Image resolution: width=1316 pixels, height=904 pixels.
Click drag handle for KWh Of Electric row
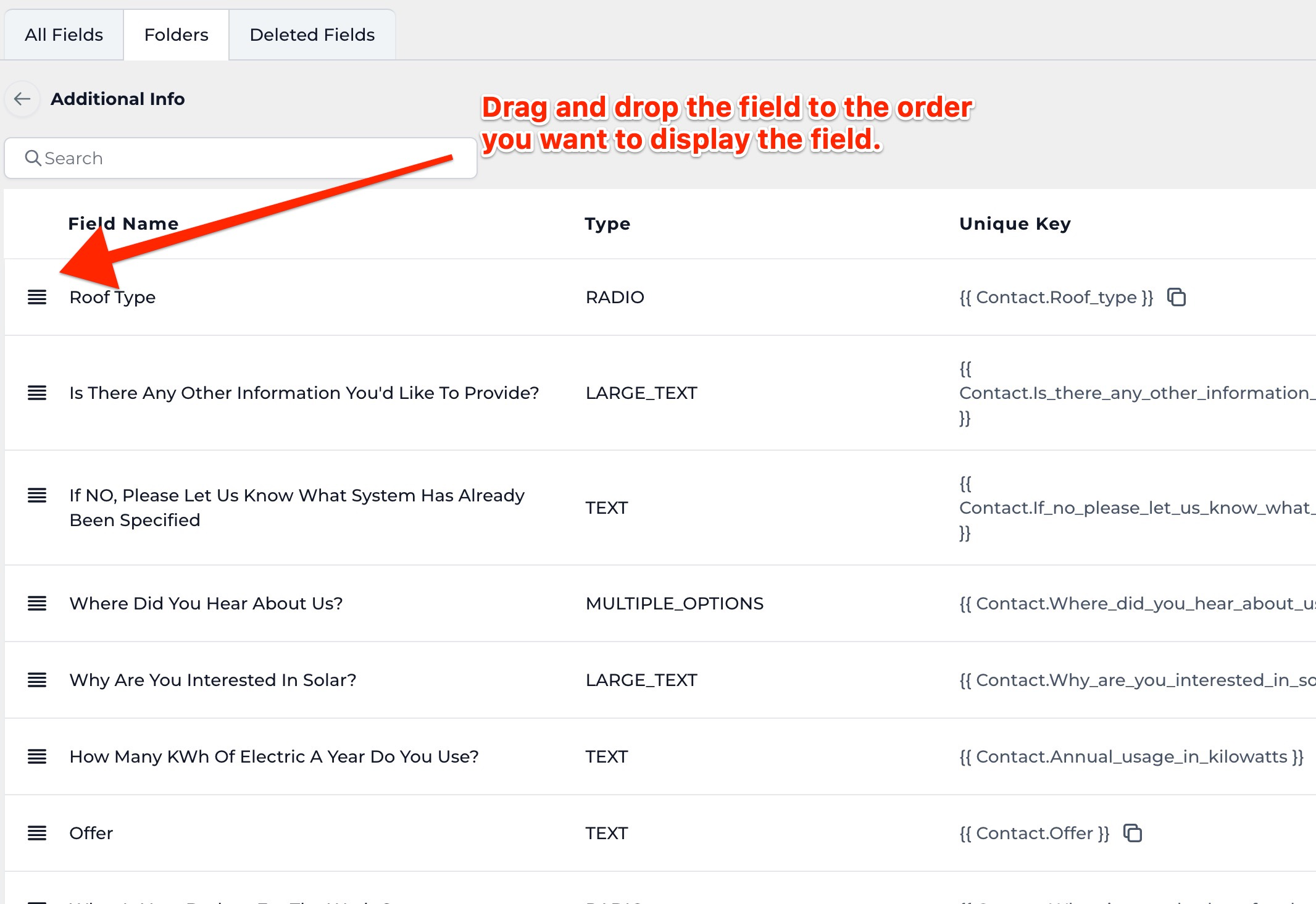[x=37, y=756]
